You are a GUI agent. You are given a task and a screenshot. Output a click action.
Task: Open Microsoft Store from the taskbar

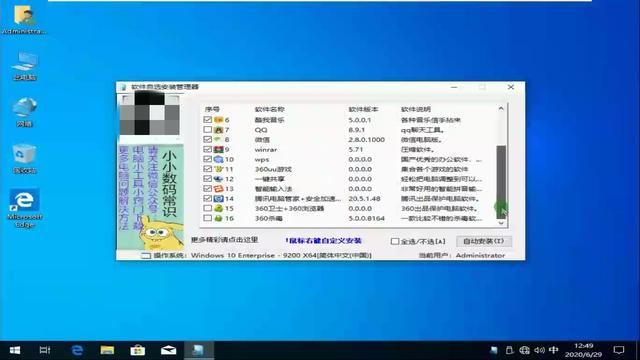(138, 350)
